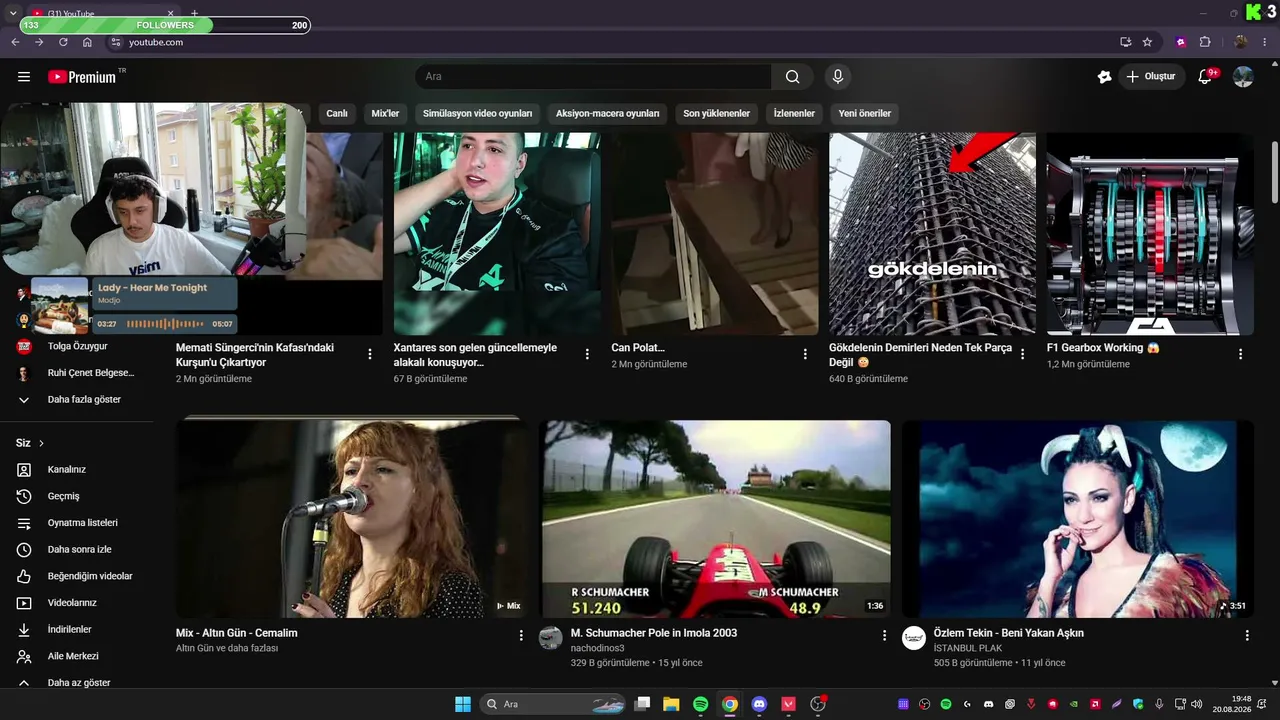1280x720 pixels.
Task: Go back in browser history
Action: 15,42
